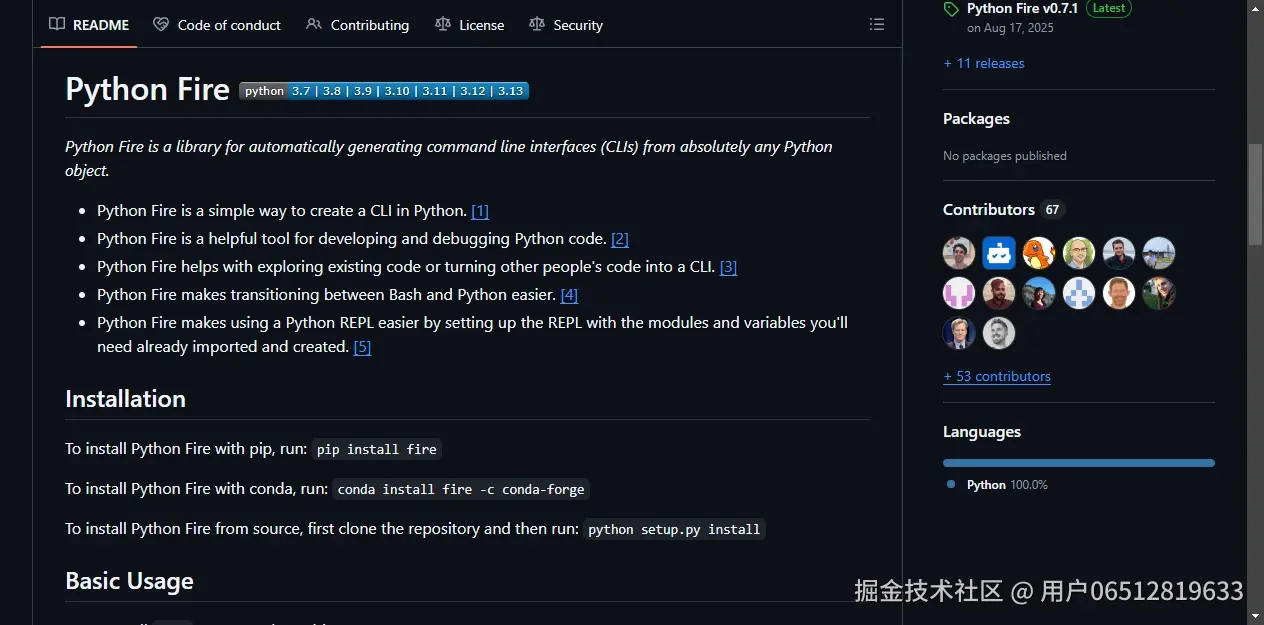Click the Python language color dot

click(x=951, y=484)
